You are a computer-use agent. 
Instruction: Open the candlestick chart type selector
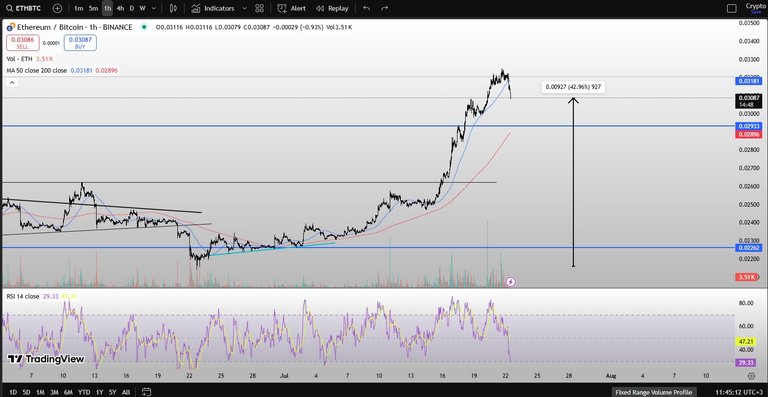click(x=172, y=8)
